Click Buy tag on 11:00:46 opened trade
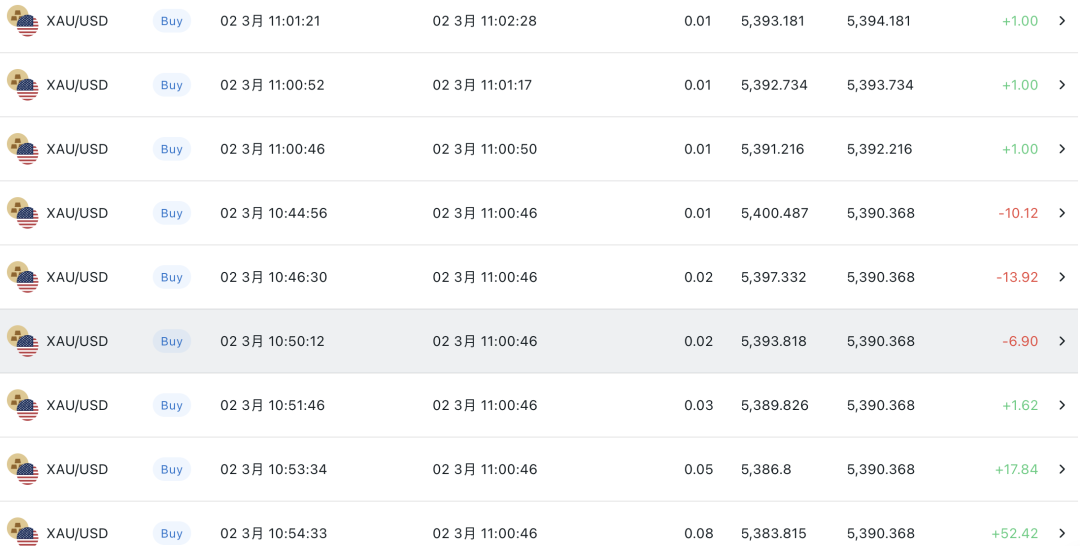This screenshot has height=546, width=1080. (172, 149)
